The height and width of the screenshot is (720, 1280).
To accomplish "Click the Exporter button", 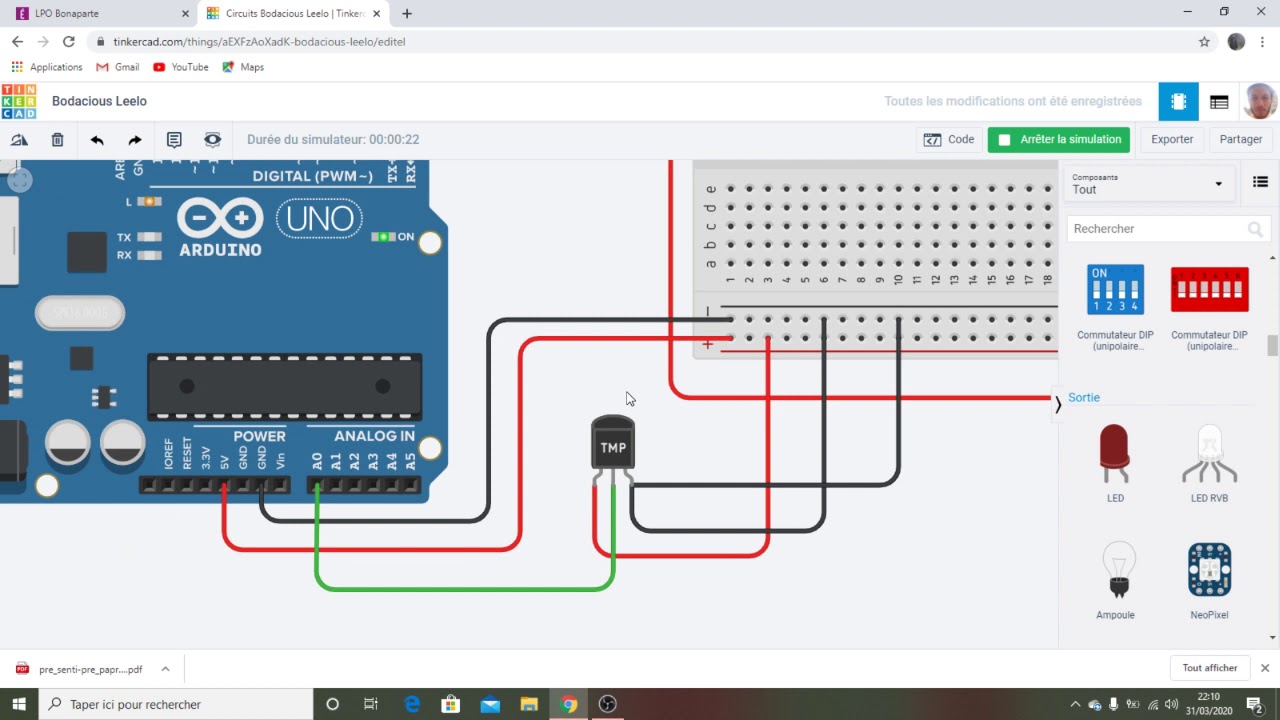I will tap(1172, 140).
